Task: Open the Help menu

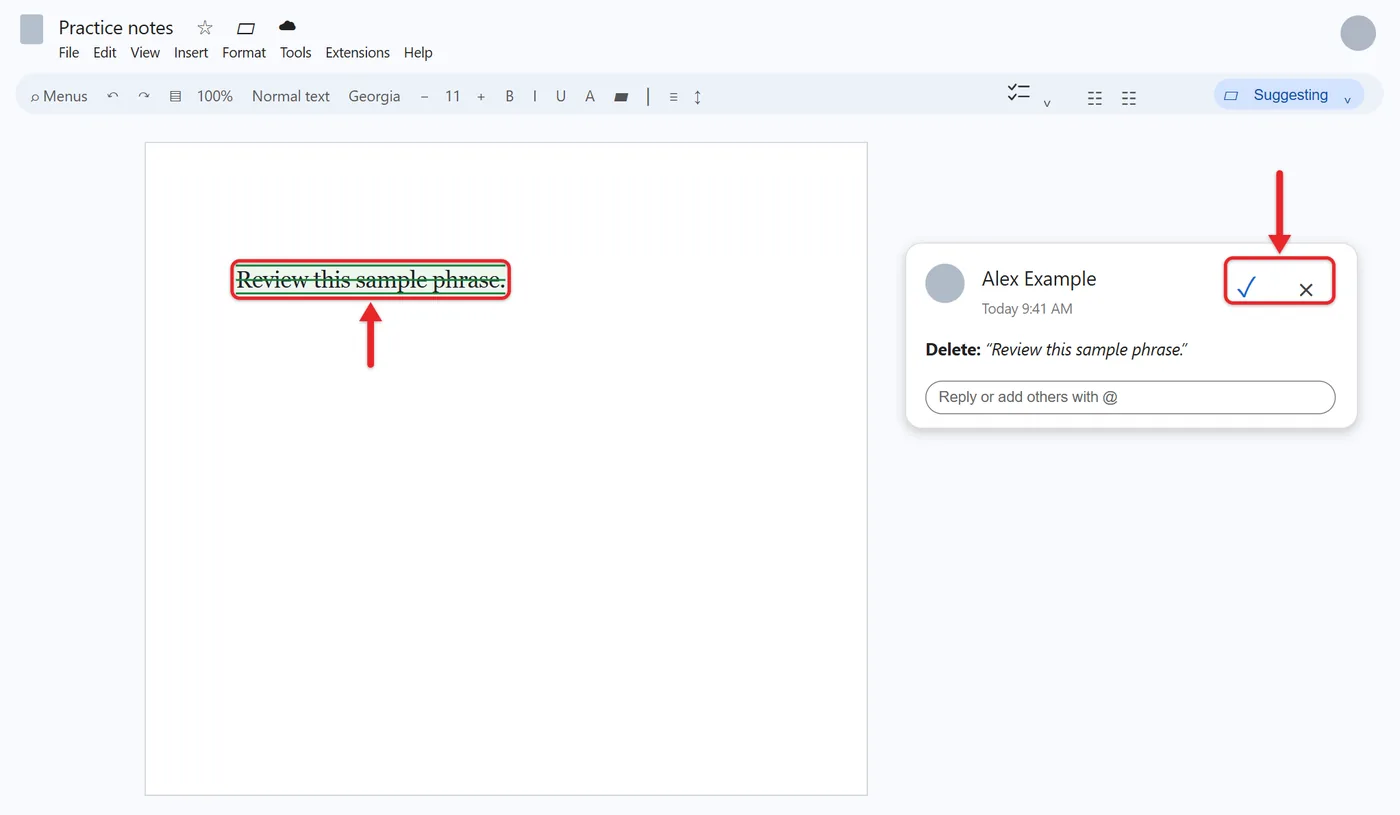Action: 418,53
